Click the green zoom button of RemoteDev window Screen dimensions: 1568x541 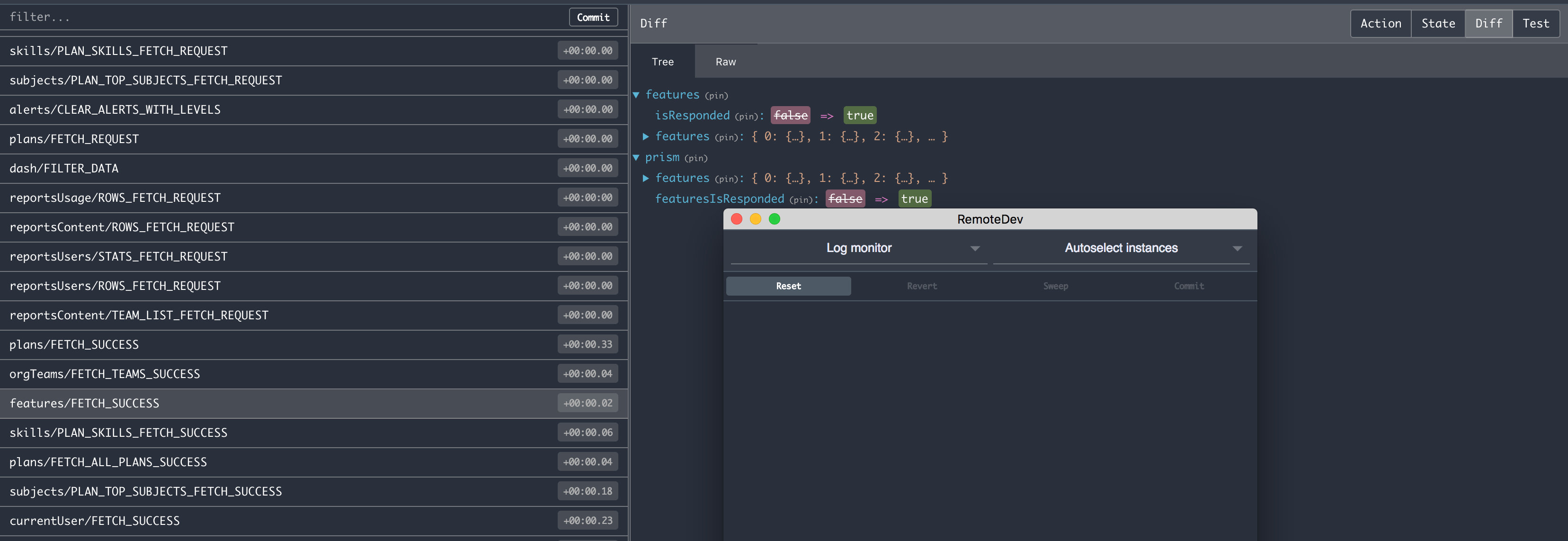coord(774,219)
